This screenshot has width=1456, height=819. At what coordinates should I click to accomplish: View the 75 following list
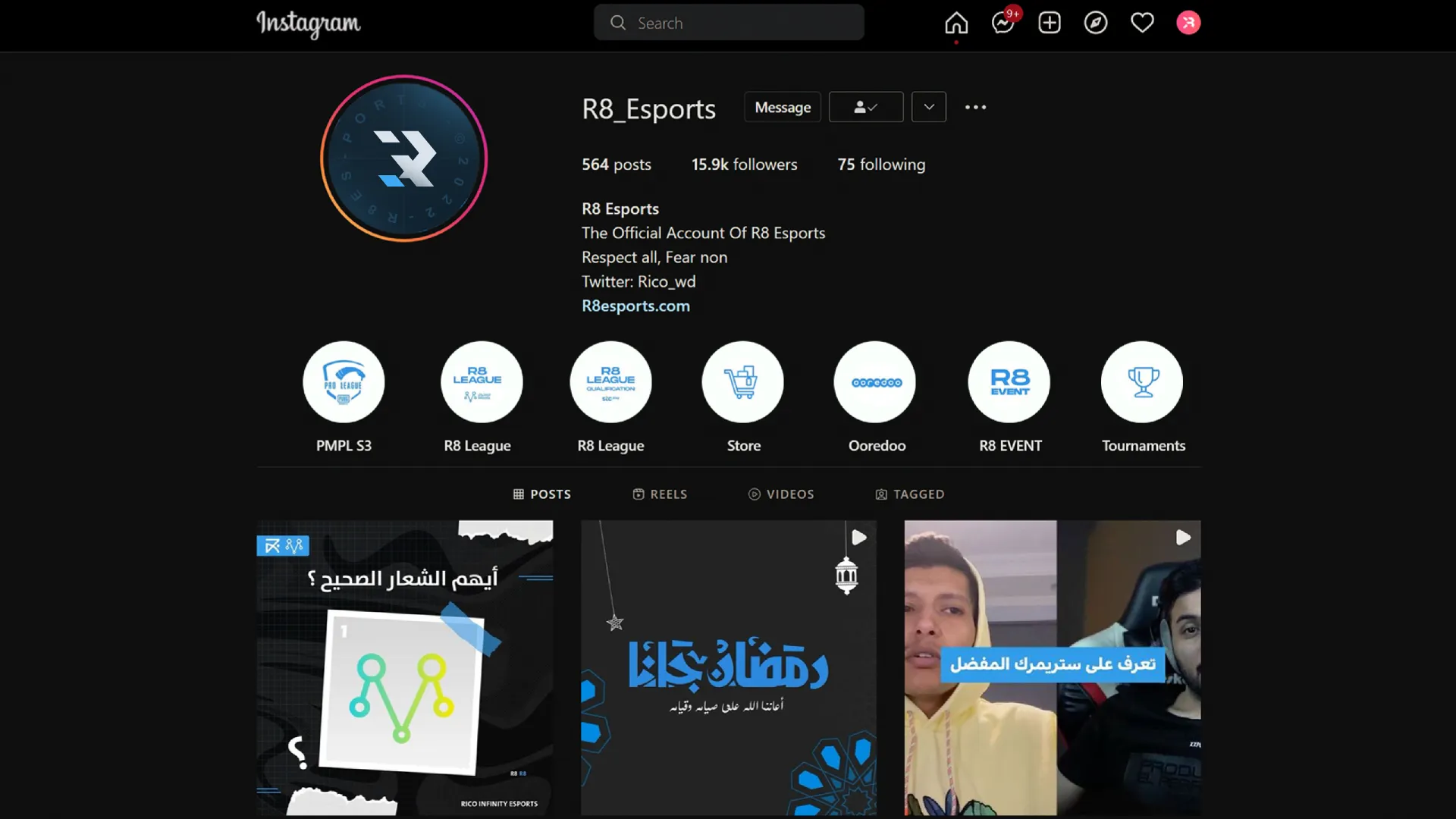(881, 165)
